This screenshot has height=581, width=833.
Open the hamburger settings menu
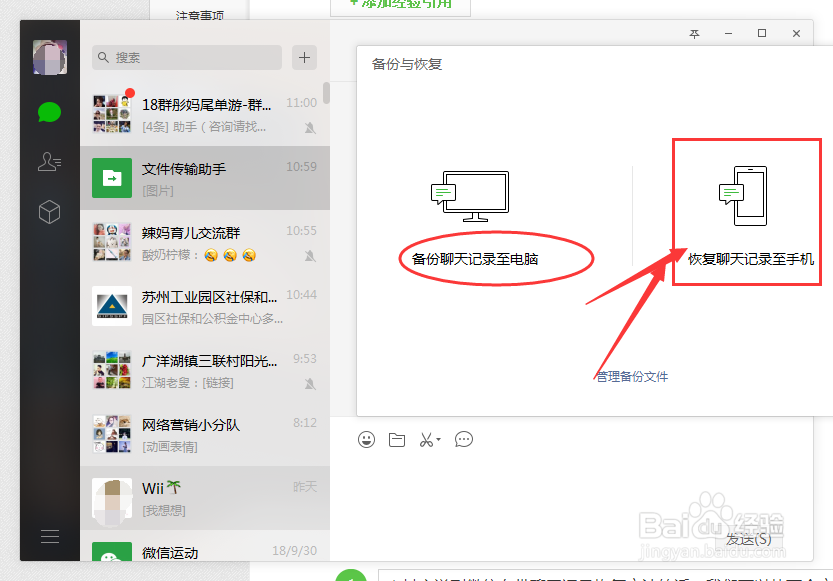click(x=50, y=536)
